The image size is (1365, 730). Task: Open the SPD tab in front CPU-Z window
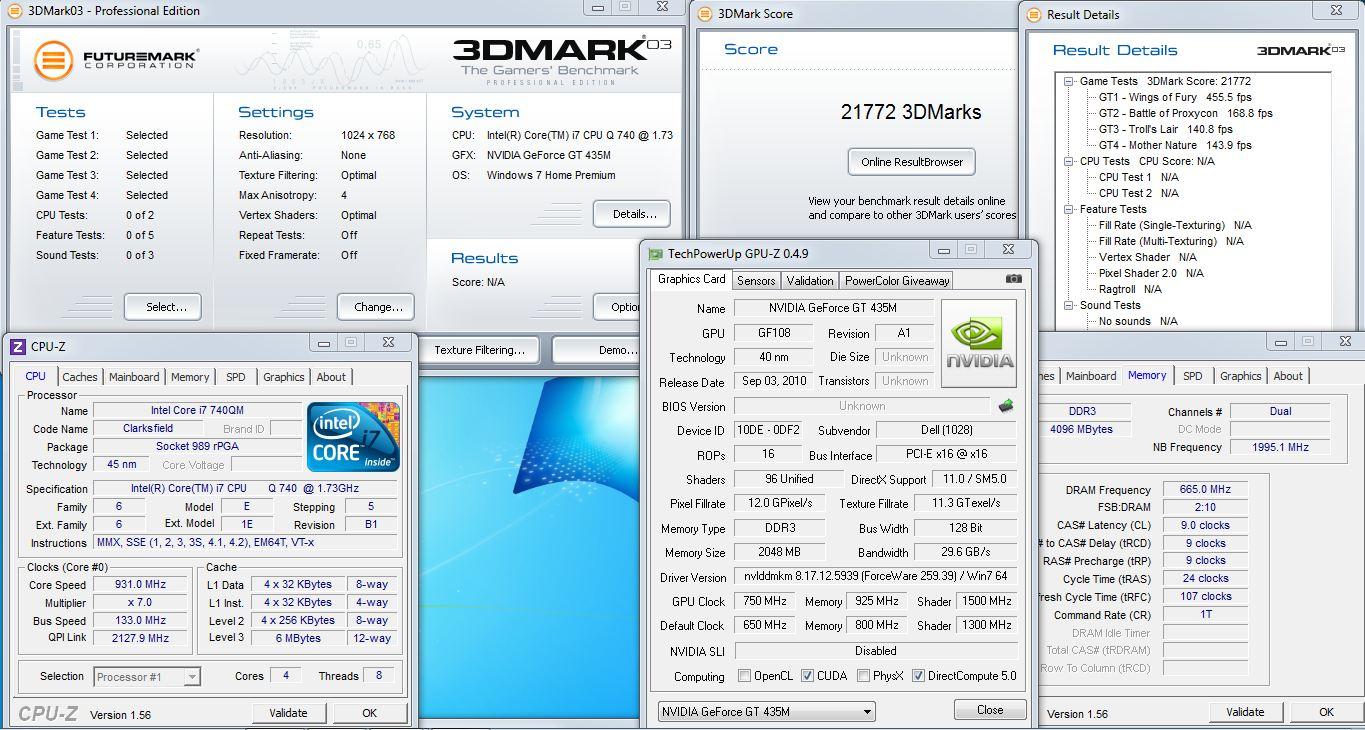pos(235,377)
